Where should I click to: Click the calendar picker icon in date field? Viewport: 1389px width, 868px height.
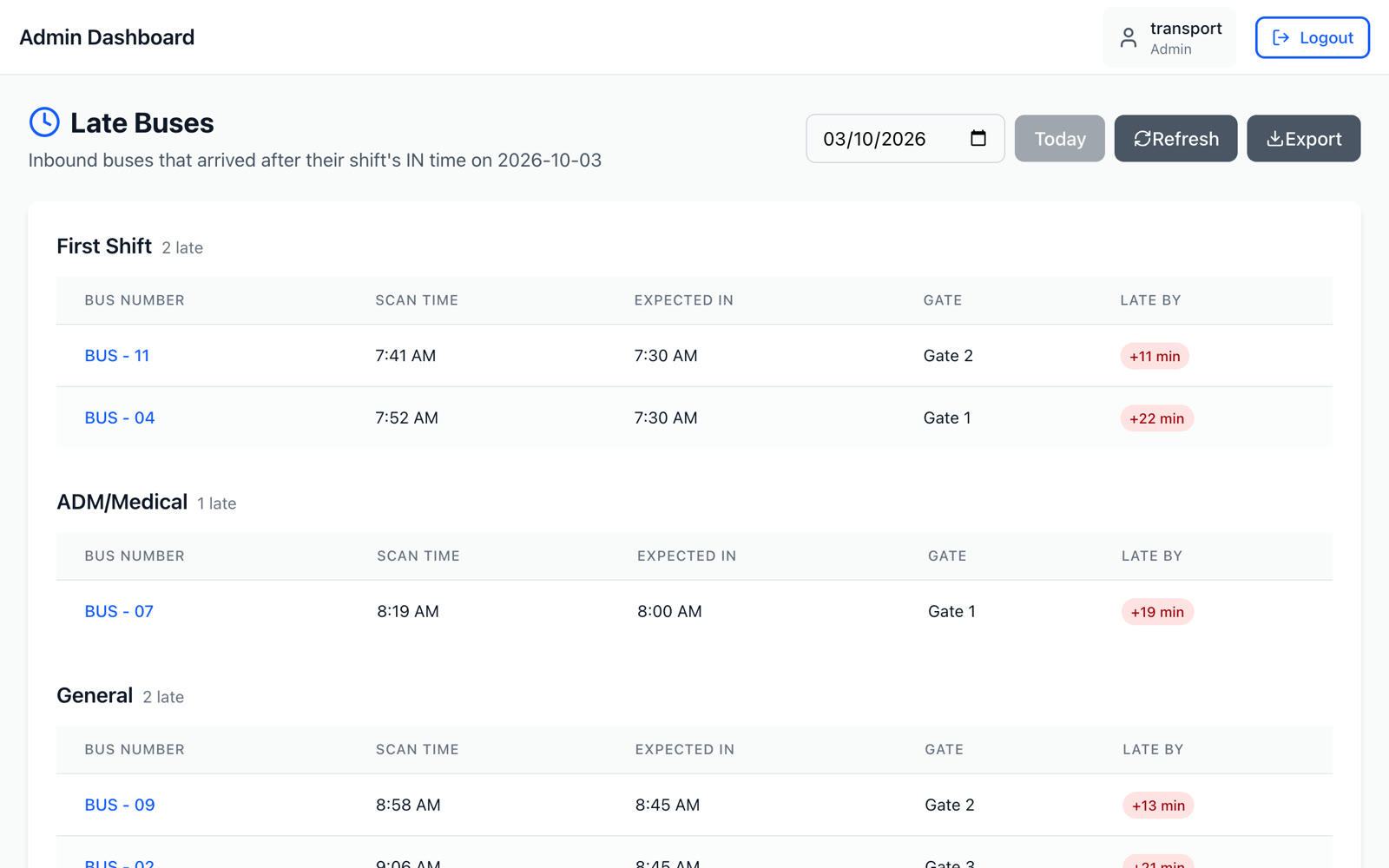click(x=978, y=138)
